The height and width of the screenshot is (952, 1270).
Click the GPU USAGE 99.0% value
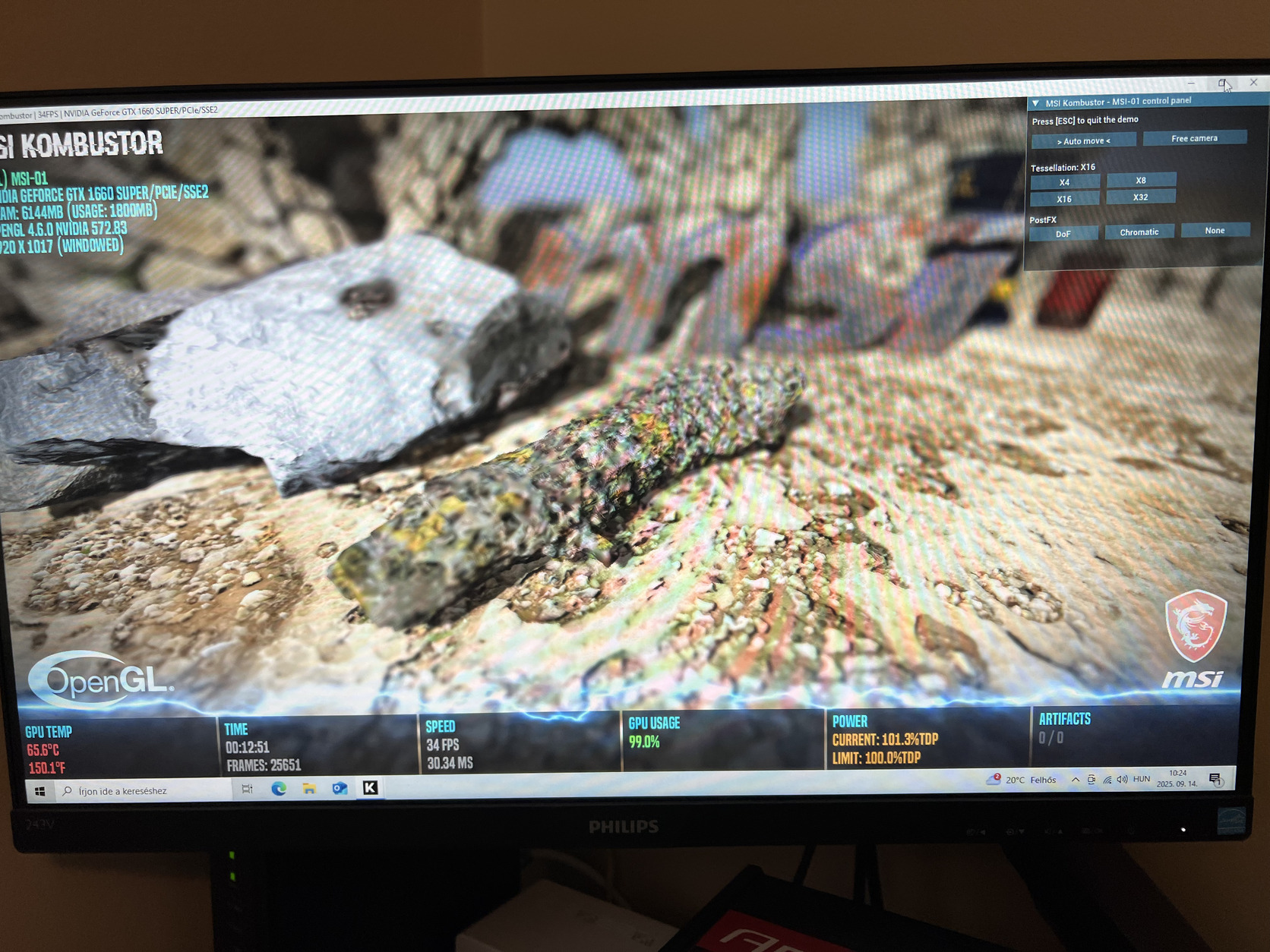click(644, 742)
